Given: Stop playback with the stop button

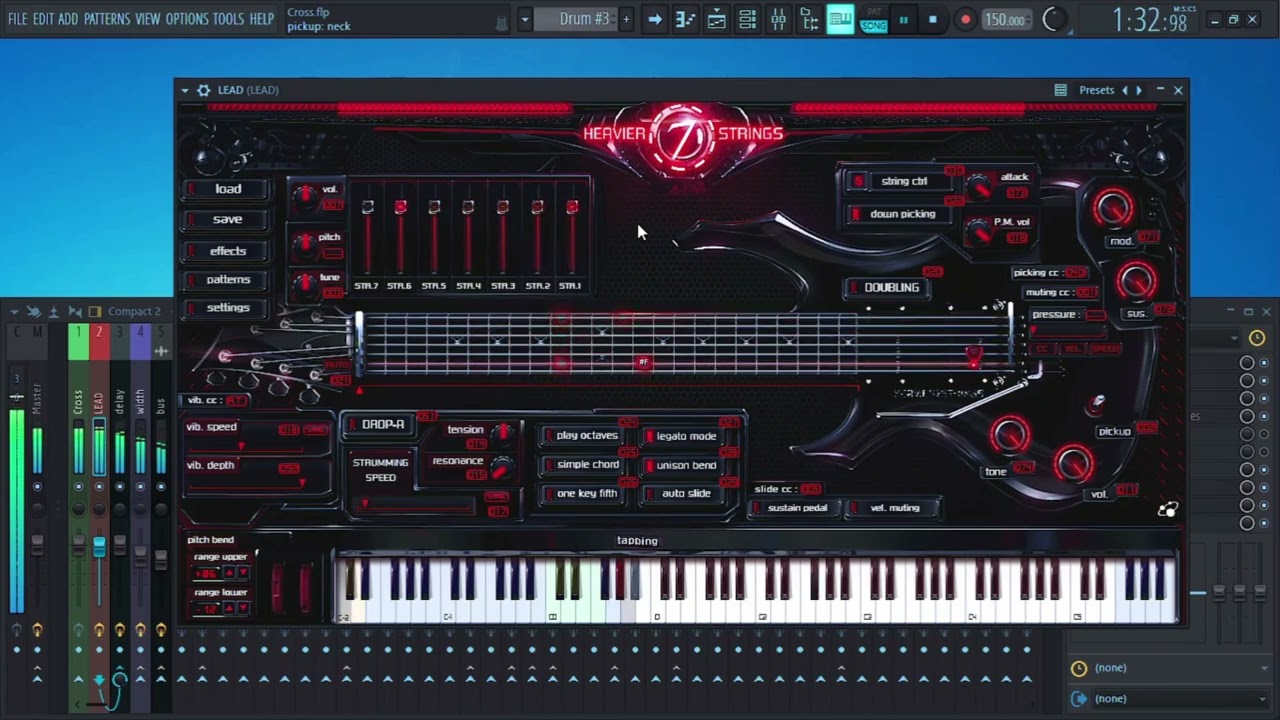Looking at the screenshot, I should click(933, 20).
